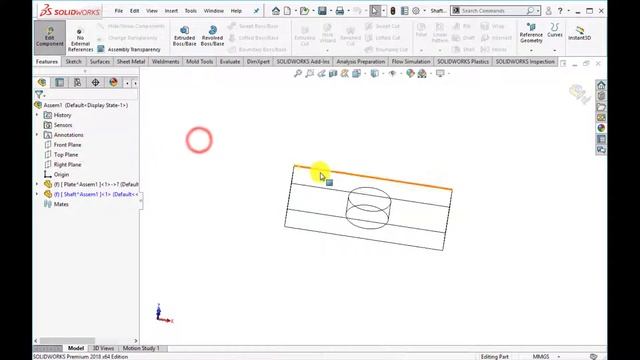Open the Insert menu
This screenshot has width=640, height=360.
(171, 11)
